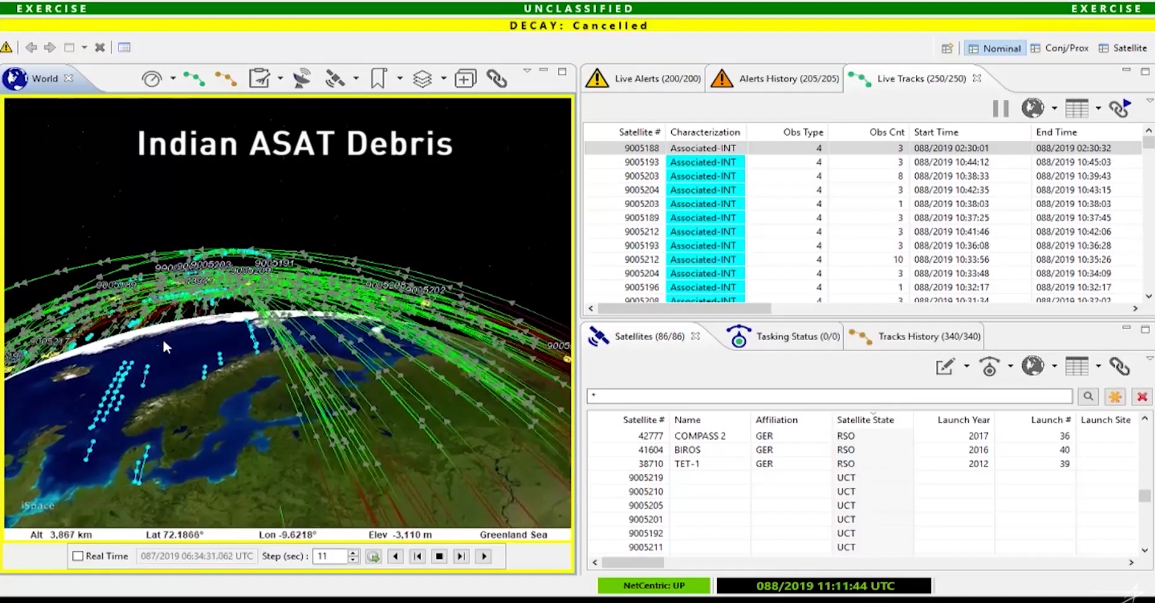Switch to Conj/Prox perspective
The image size is (1155, 603).
coord(1059,48)
